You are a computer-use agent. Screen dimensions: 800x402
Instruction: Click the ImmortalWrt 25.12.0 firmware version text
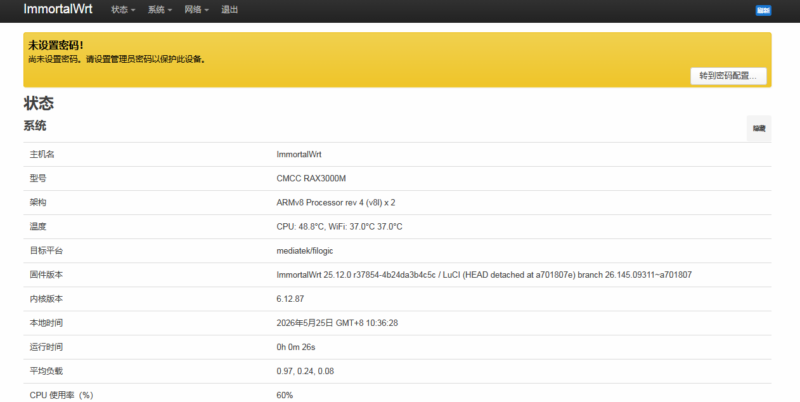pos(484,274)
